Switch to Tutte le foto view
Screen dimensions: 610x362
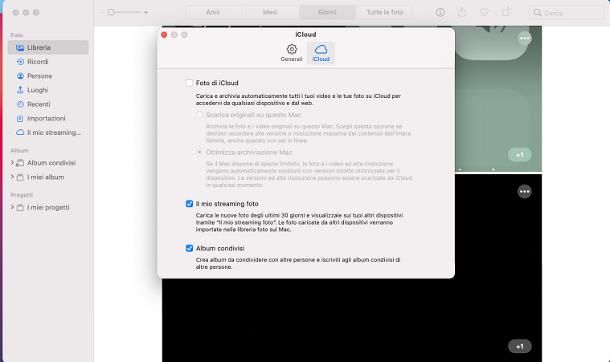point(385,12)
